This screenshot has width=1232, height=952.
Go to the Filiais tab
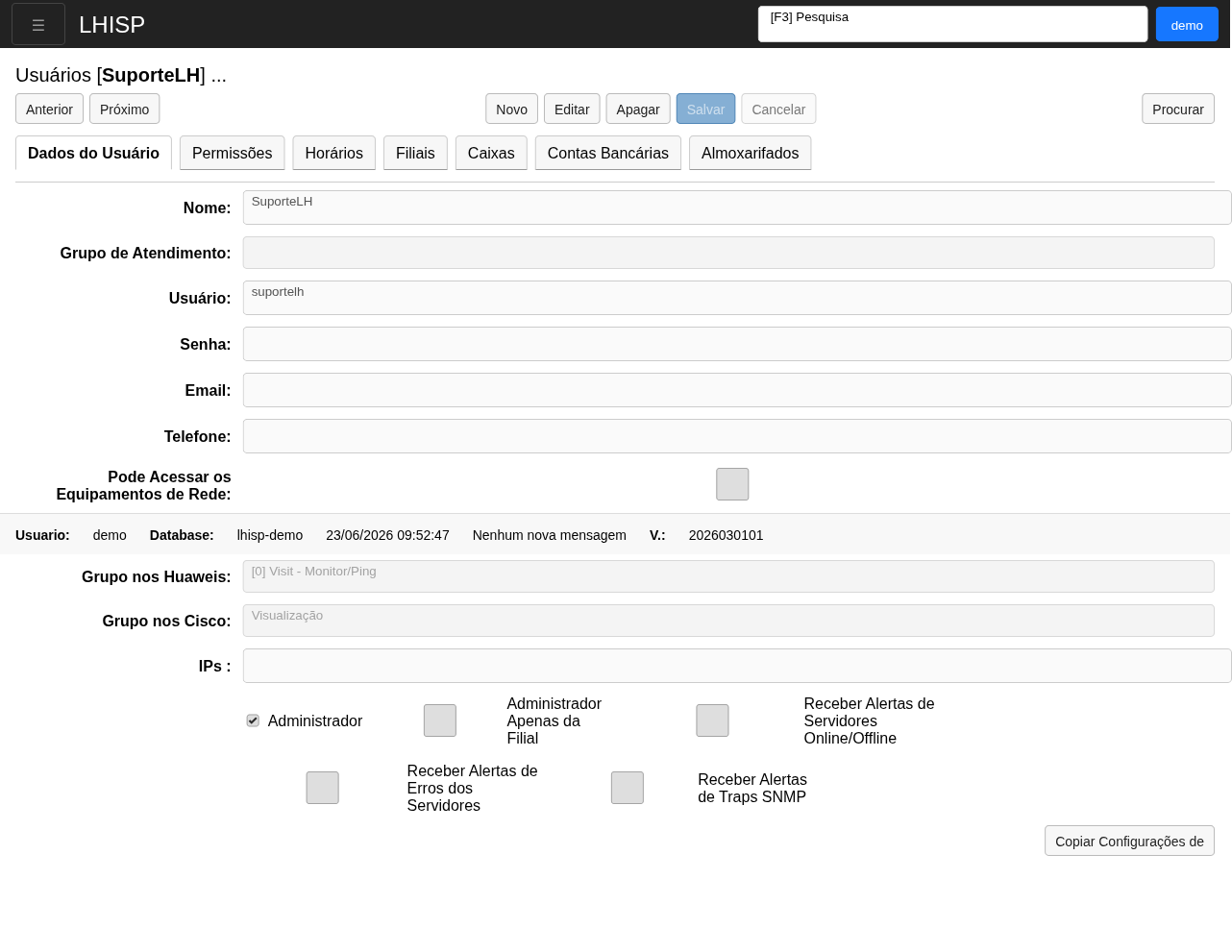click(415, 153)
